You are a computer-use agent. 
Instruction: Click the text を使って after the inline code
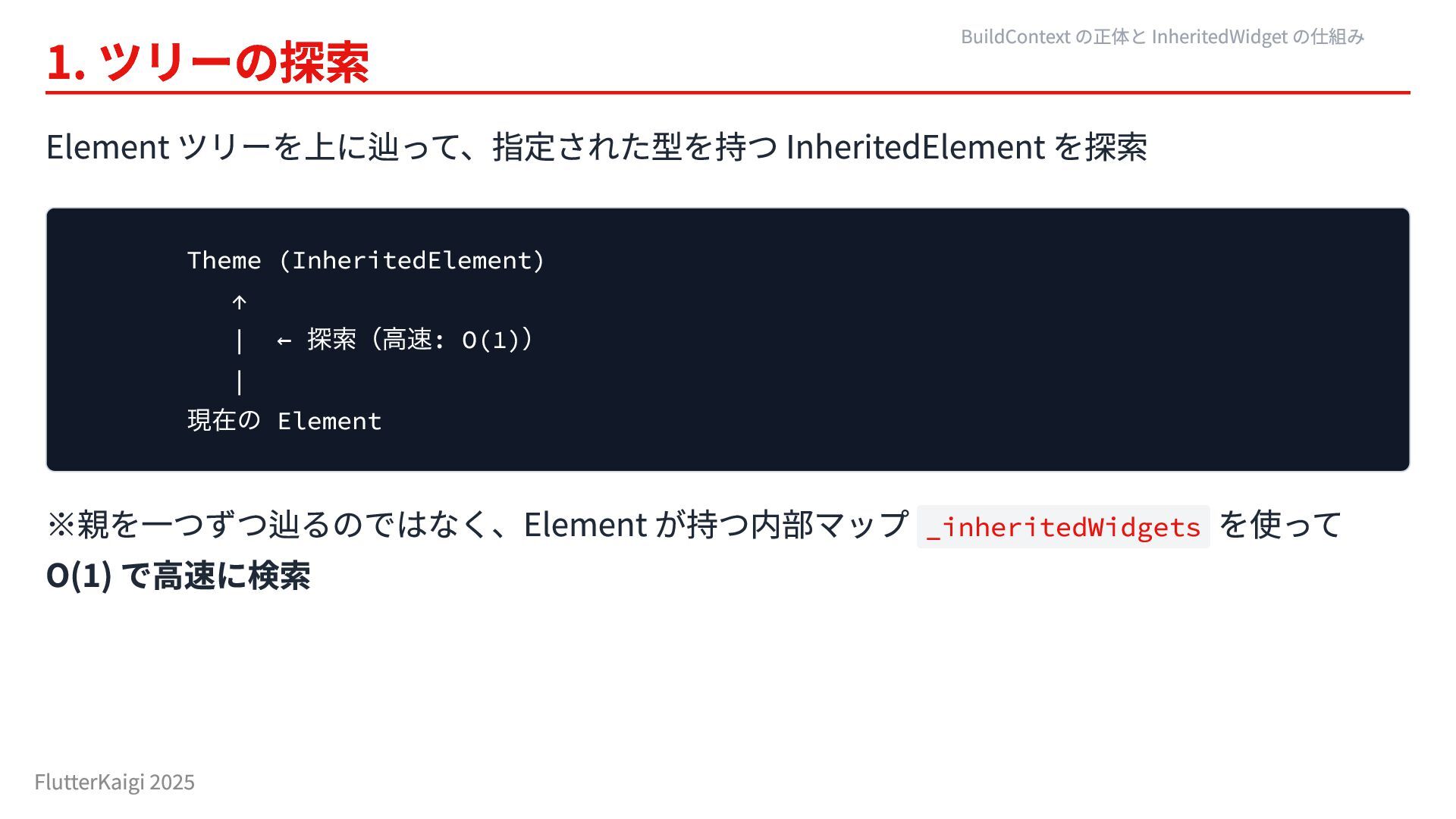[x=1280, y=525]
